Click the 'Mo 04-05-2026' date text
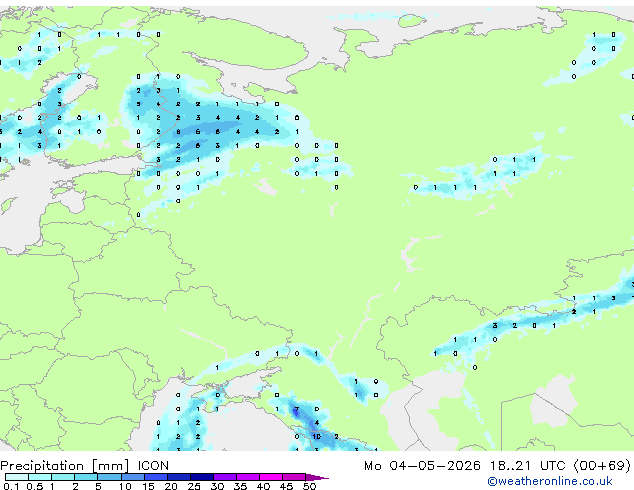The width and height of the screenshot is (634, 490). [422, 466]
